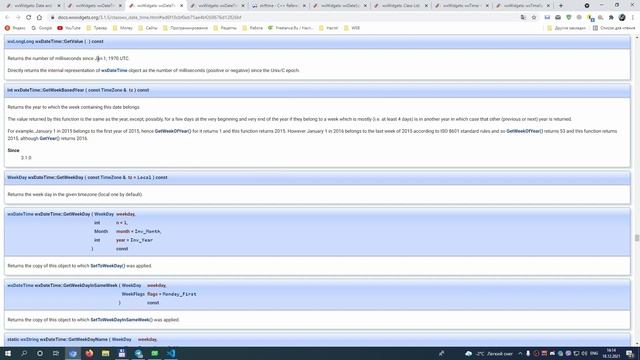The width and height of the screenshot is (640, 360).
Task: Switch to Chrome on the taskbar
Action: pyautogui.click(x=73, y=353)
